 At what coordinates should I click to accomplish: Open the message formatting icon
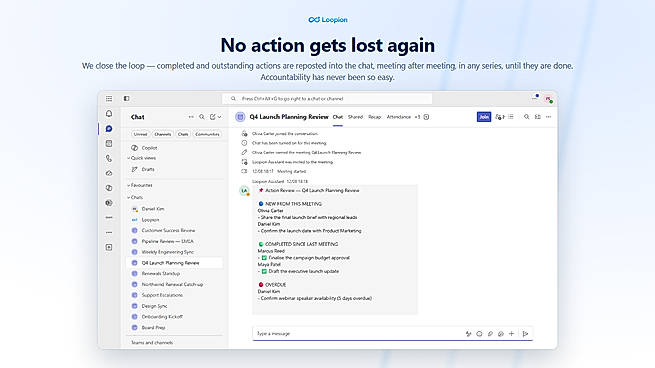click(x=468, y=334)
